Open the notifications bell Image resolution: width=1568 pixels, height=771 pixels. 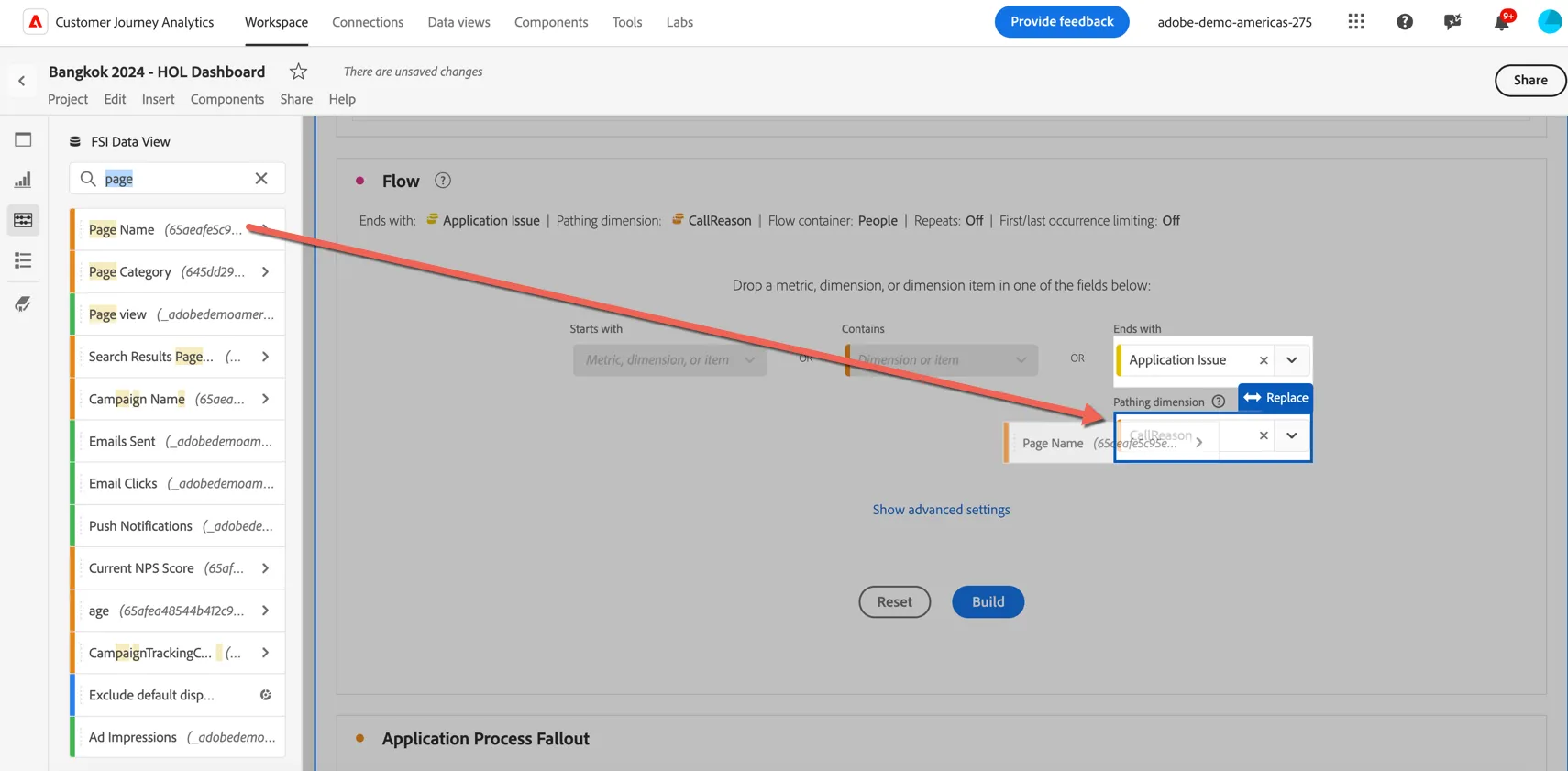[x=1501, y=21]
